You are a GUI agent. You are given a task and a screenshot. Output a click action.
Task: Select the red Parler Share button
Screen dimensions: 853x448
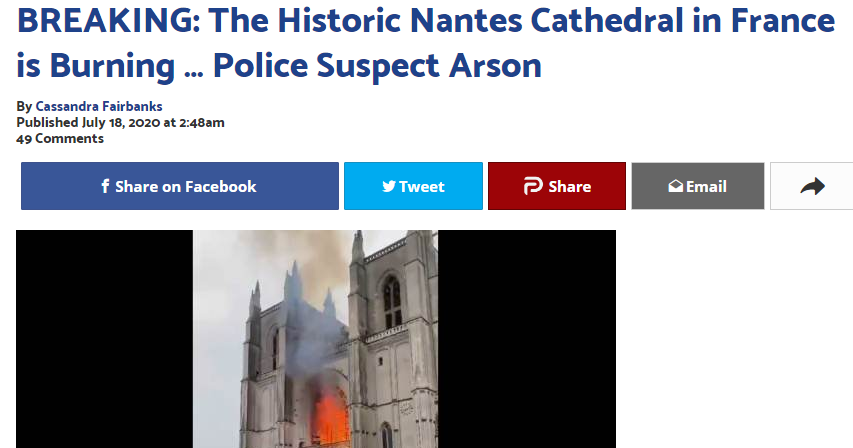tap(557, 186)
